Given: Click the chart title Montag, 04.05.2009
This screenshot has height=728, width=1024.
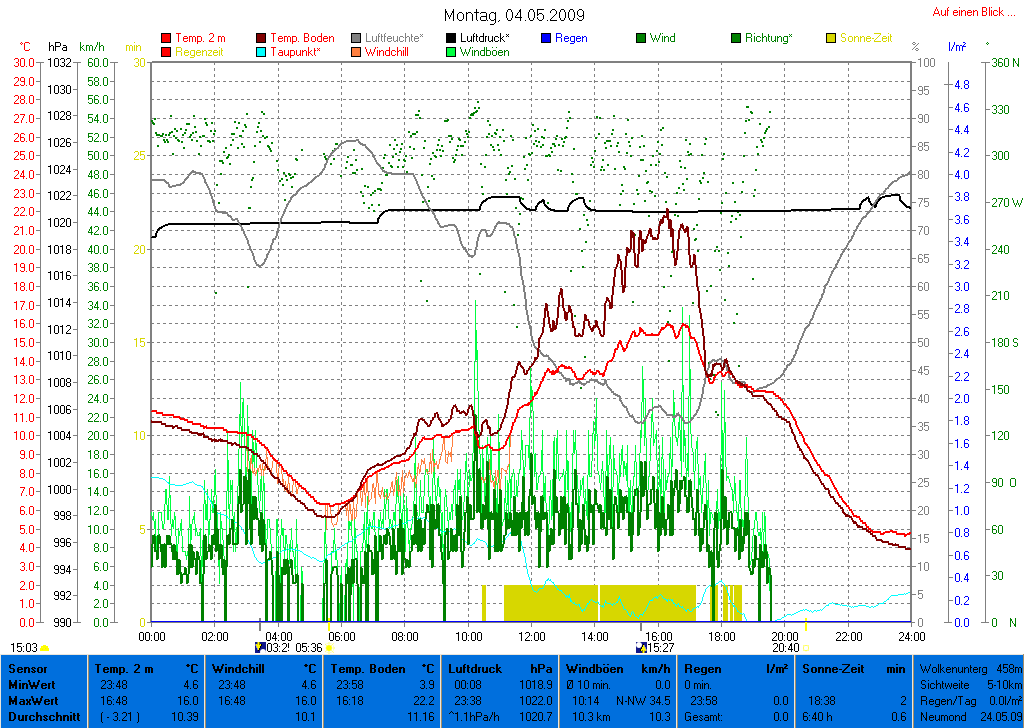Looking at the screenshot, I should coord(514,15).
